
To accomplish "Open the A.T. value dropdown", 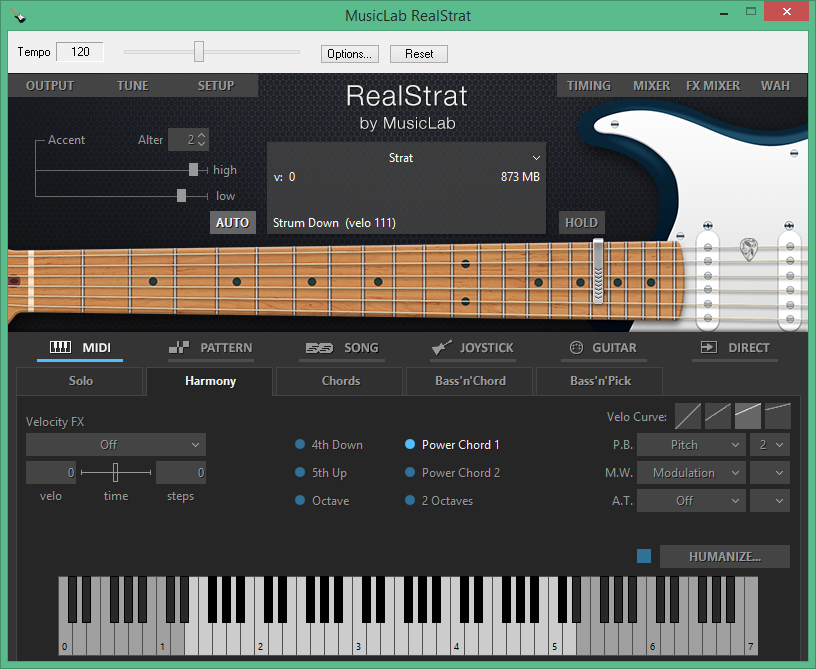I will (770, 500).
